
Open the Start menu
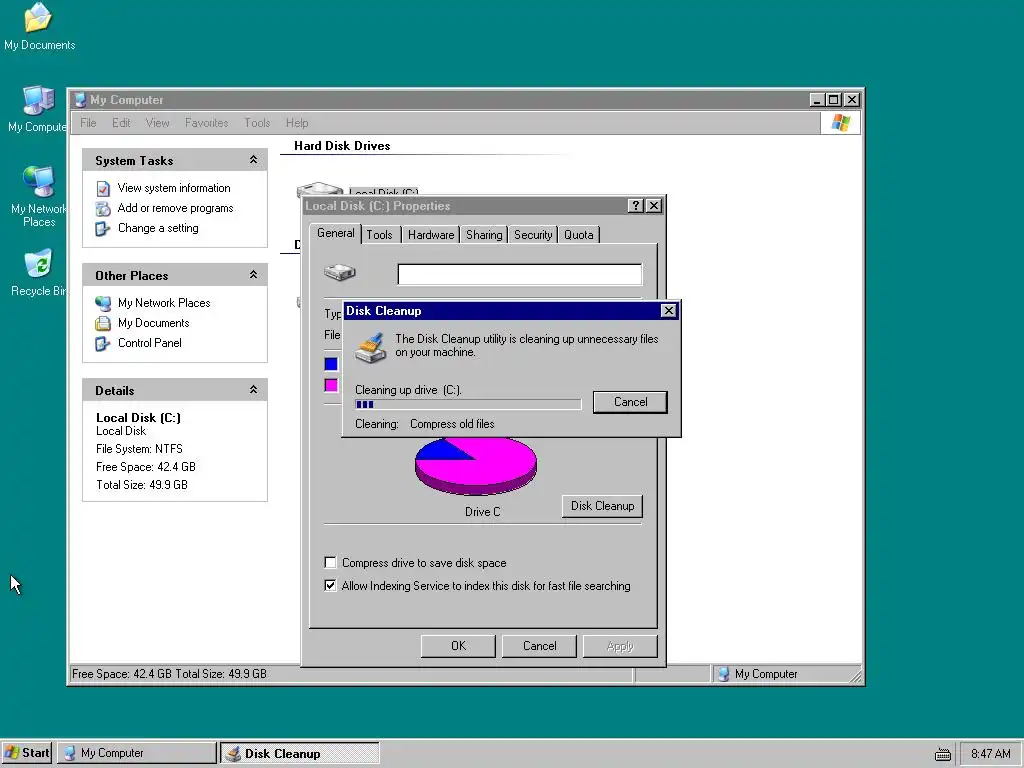(x=27, y=753)
